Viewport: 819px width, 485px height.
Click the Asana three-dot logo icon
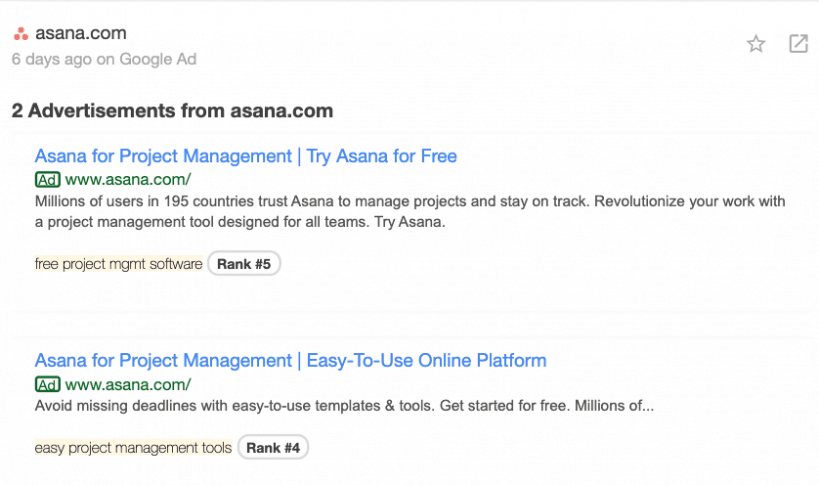(x=21, y=34)
